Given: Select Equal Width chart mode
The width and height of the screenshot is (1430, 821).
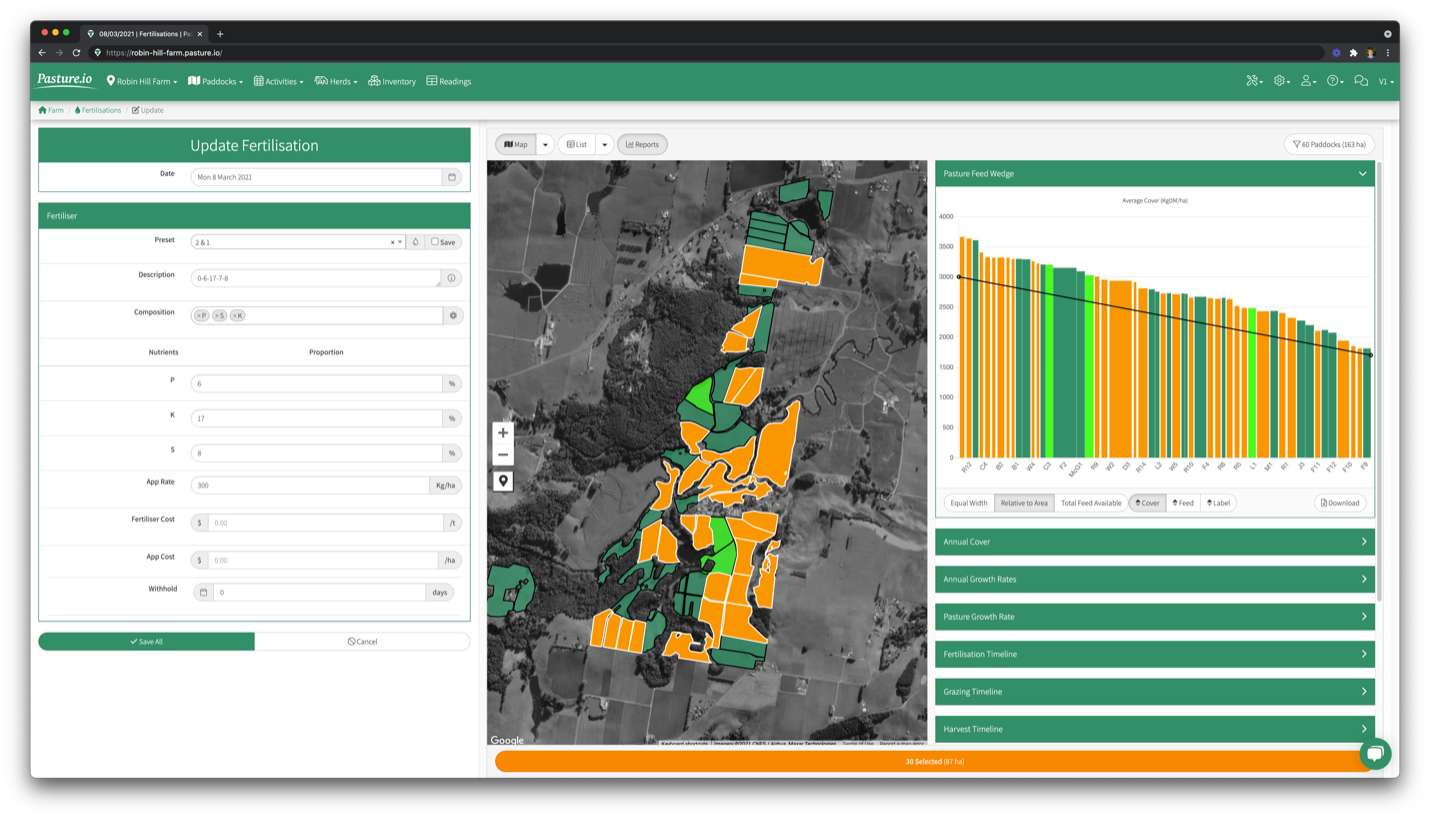Looking at the screenshot, I should point(968,503).
